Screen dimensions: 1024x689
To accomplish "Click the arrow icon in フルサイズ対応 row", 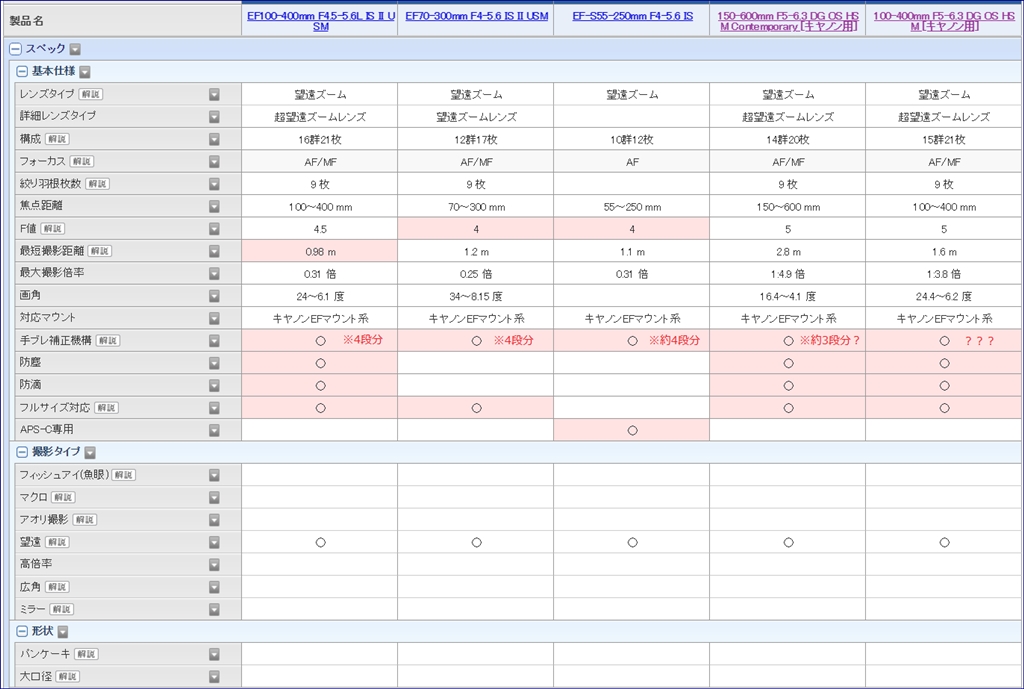I will 214,408.
